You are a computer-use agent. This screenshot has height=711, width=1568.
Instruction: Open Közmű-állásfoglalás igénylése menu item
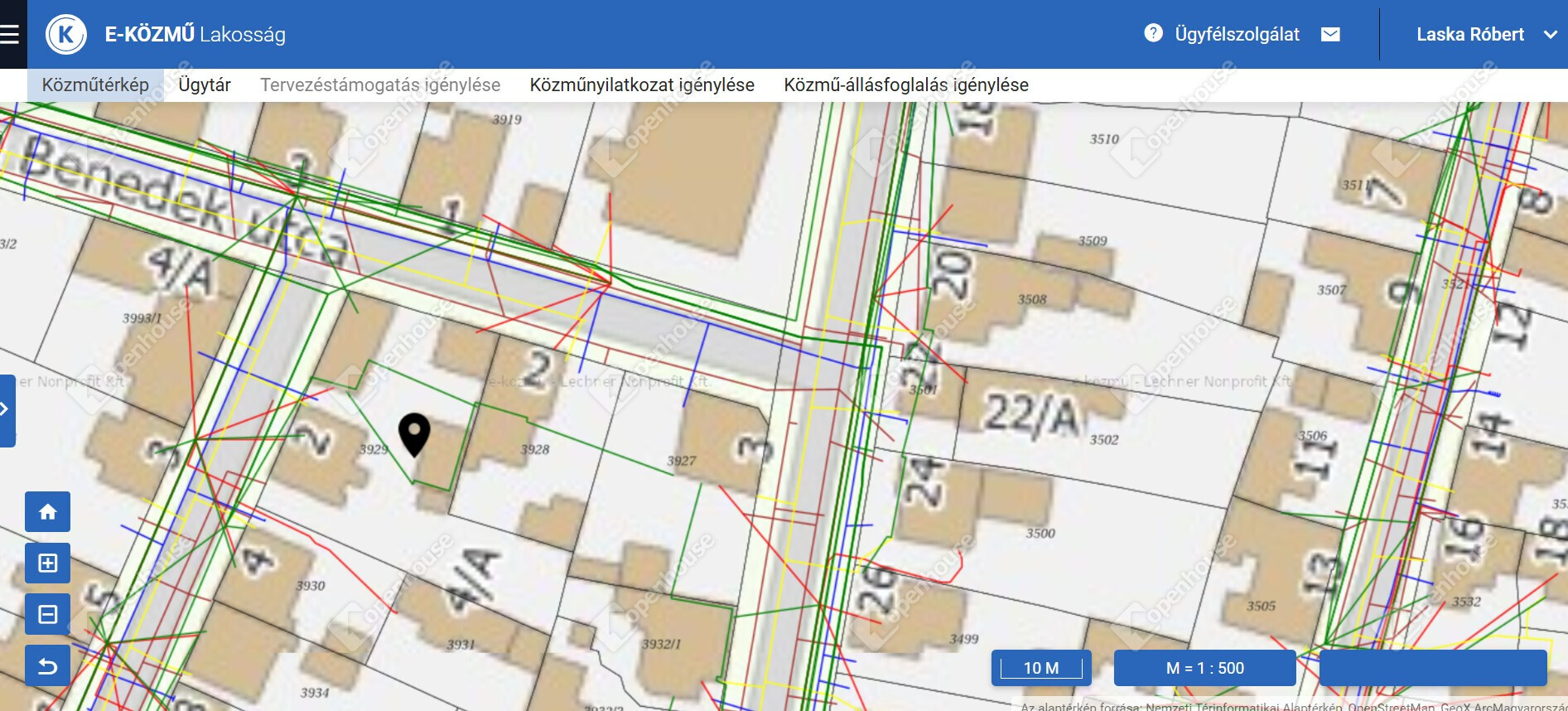tap(906, 85)
